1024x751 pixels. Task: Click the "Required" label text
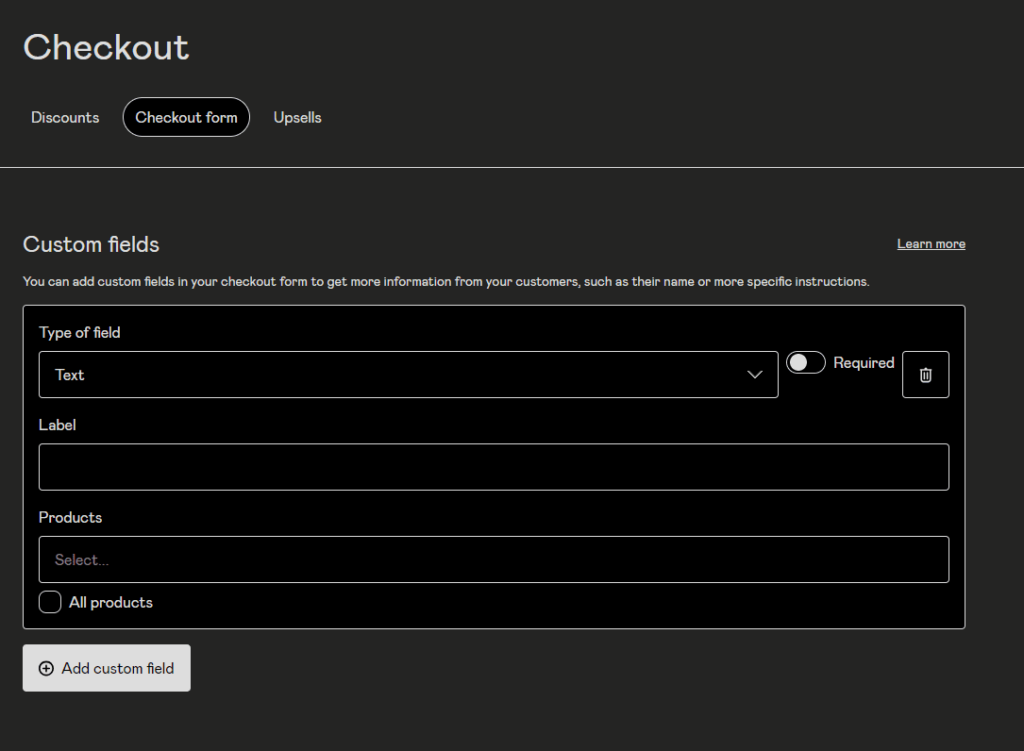(x=863, y=363)
